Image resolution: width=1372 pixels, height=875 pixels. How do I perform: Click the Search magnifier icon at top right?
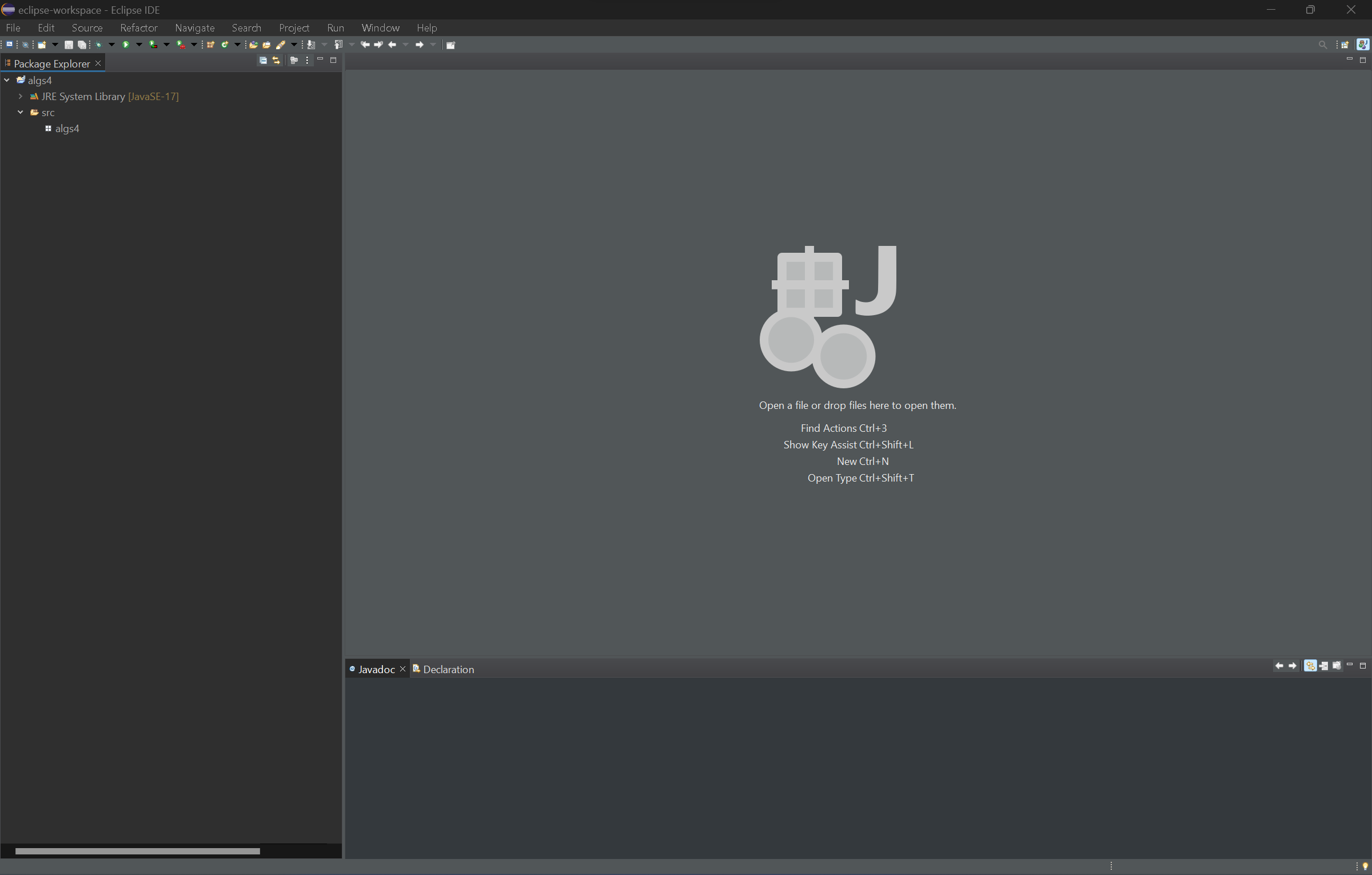tap(1322, 45)
